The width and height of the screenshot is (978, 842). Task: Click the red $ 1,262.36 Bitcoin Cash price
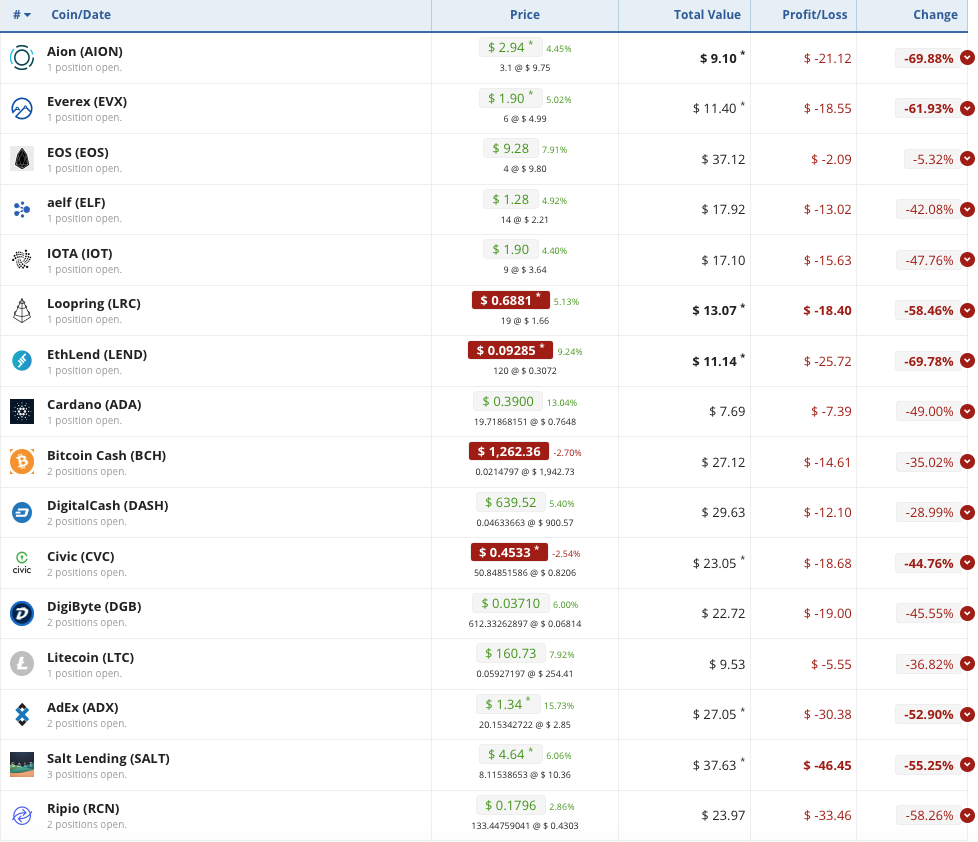pos(509,452)
